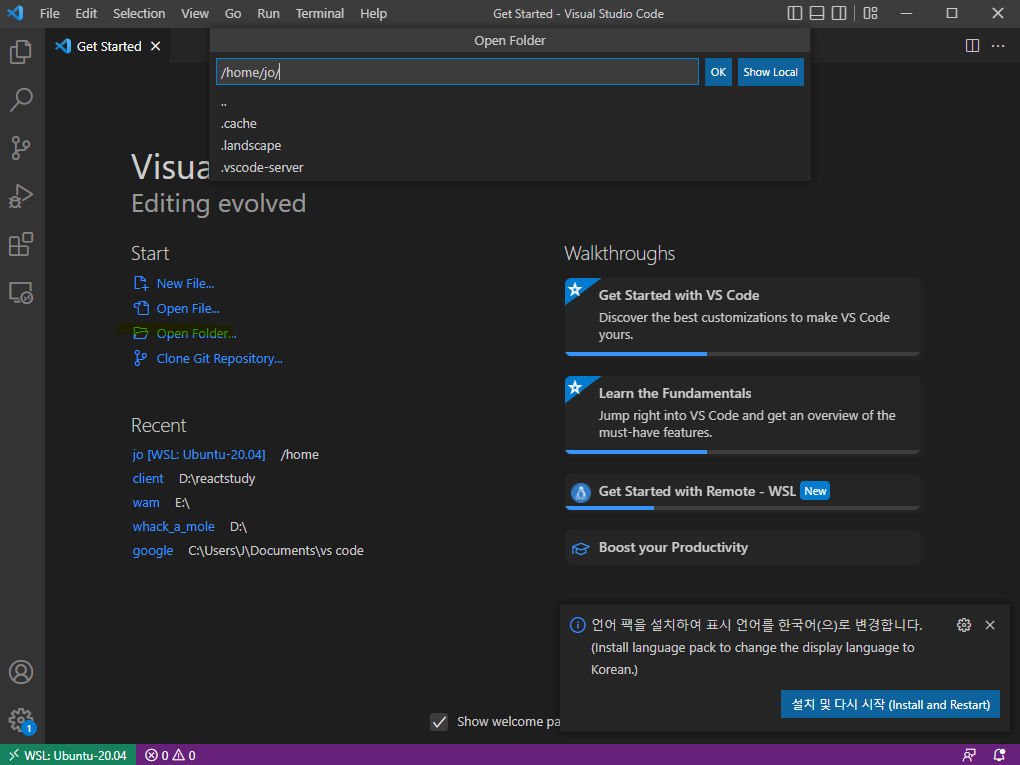Split the editor right

pyautogui.click(x=973, y=46)
